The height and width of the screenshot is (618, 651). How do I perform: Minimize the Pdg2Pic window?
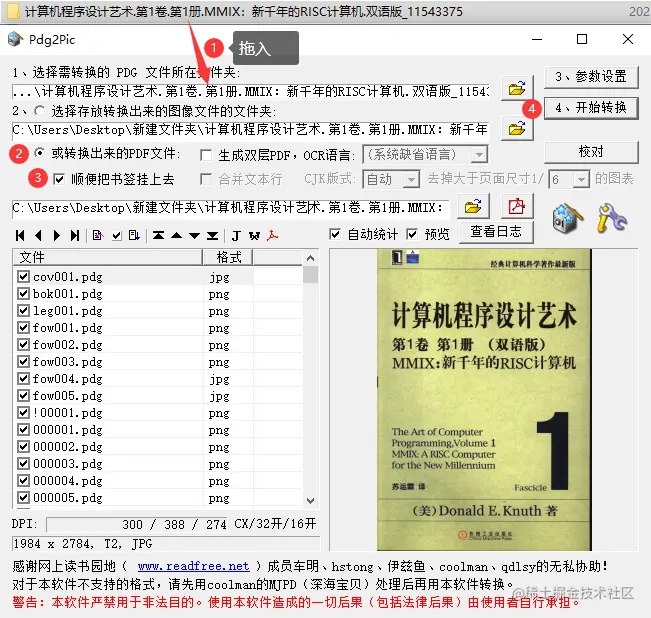coord(537,39)
